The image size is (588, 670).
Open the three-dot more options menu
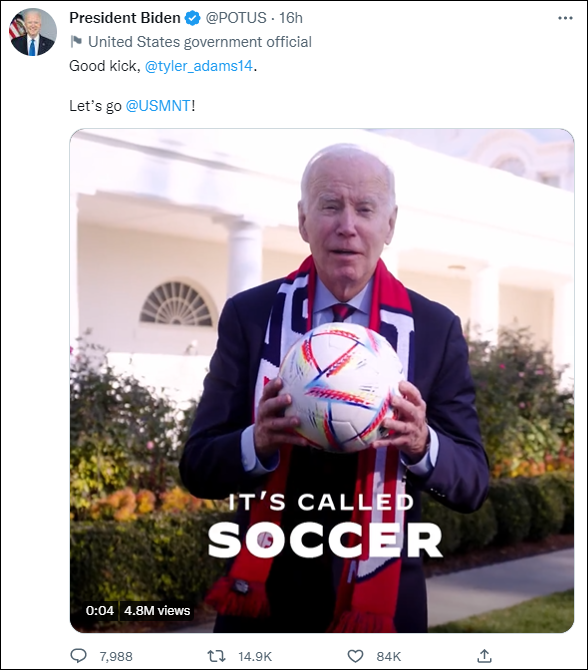coord(565,18)
